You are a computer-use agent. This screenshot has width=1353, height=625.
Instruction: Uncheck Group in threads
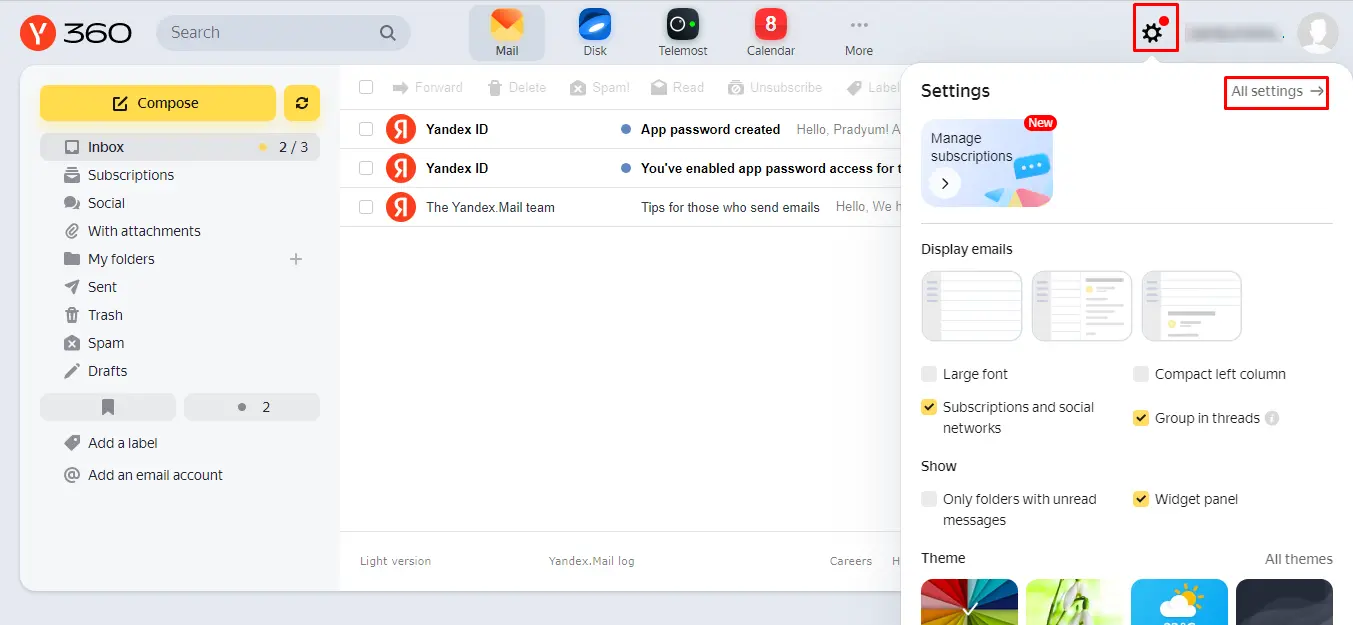tap(1141, 418)
